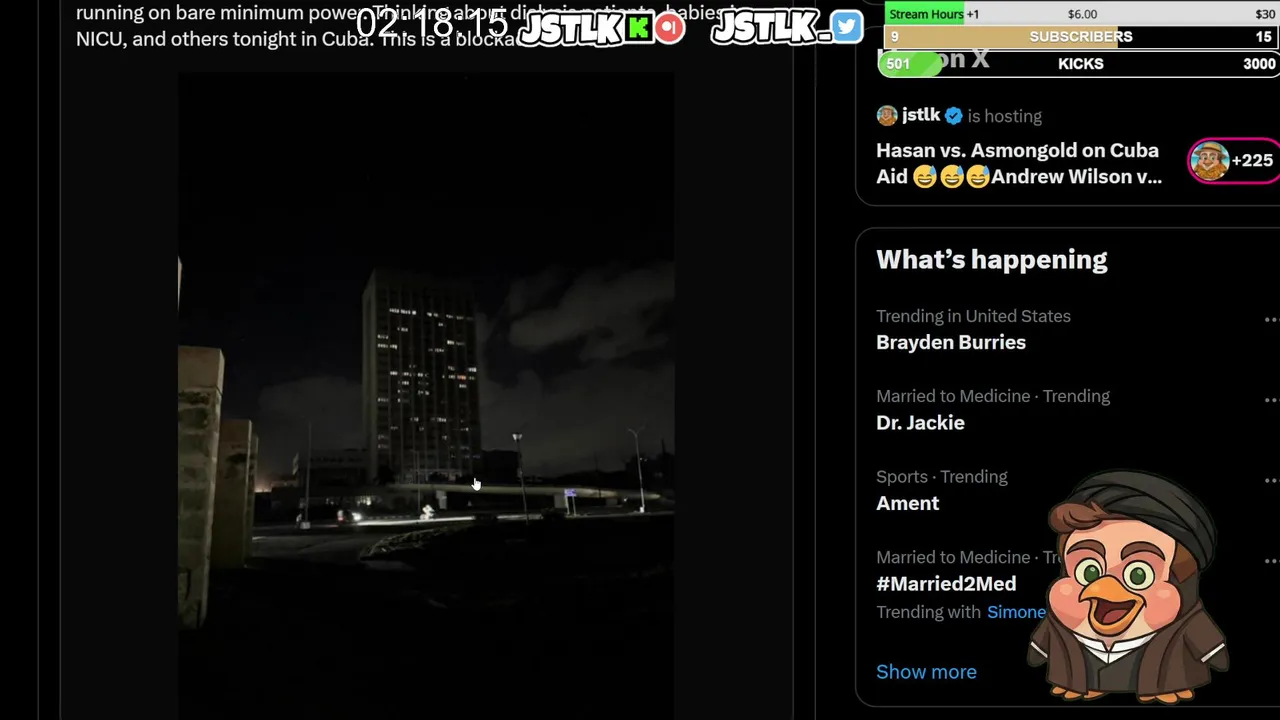This screenshot has width=1280, height=720.
Task: Open more options for Ament trend
Action: coord(1271,481)
